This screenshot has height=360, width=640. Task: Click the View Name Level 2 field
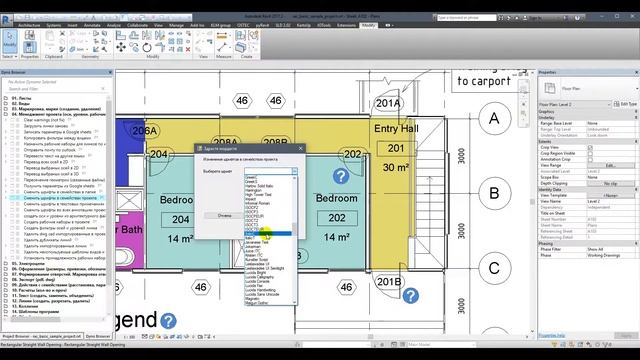point(611,201)
